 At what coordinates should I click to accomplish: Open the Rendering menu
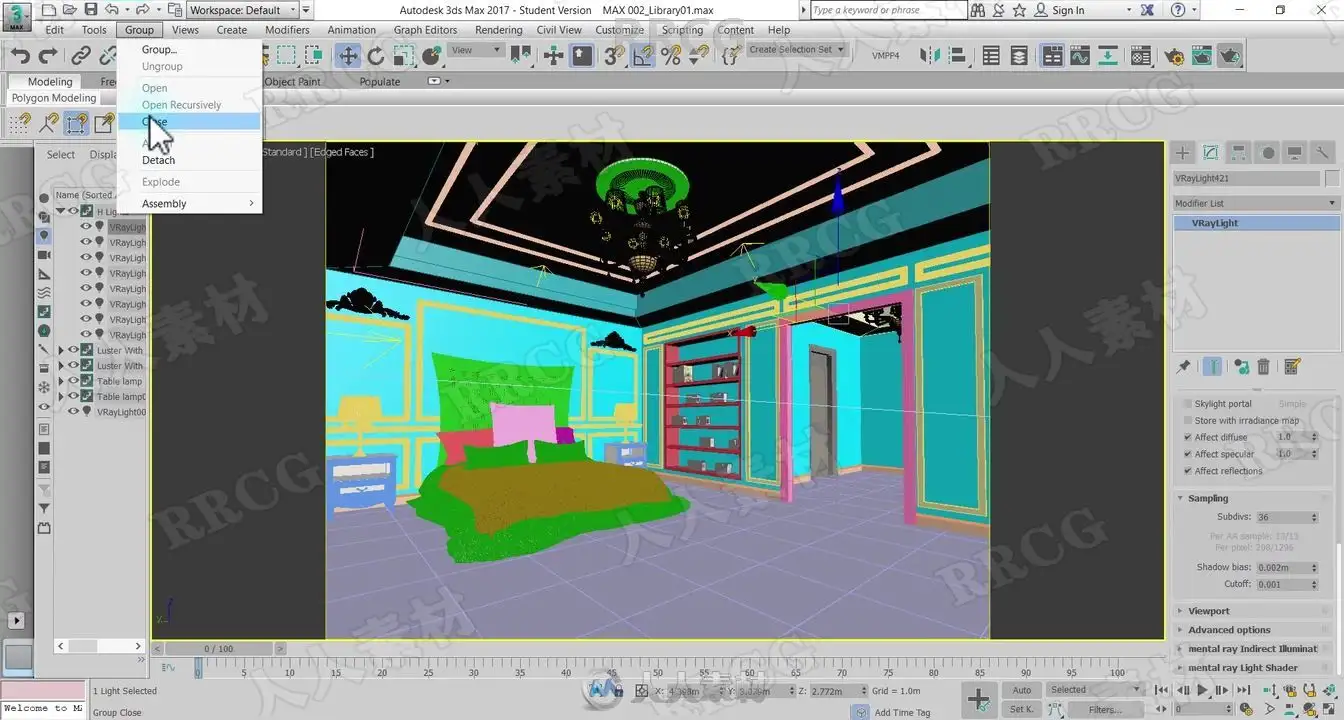point(498,30)
